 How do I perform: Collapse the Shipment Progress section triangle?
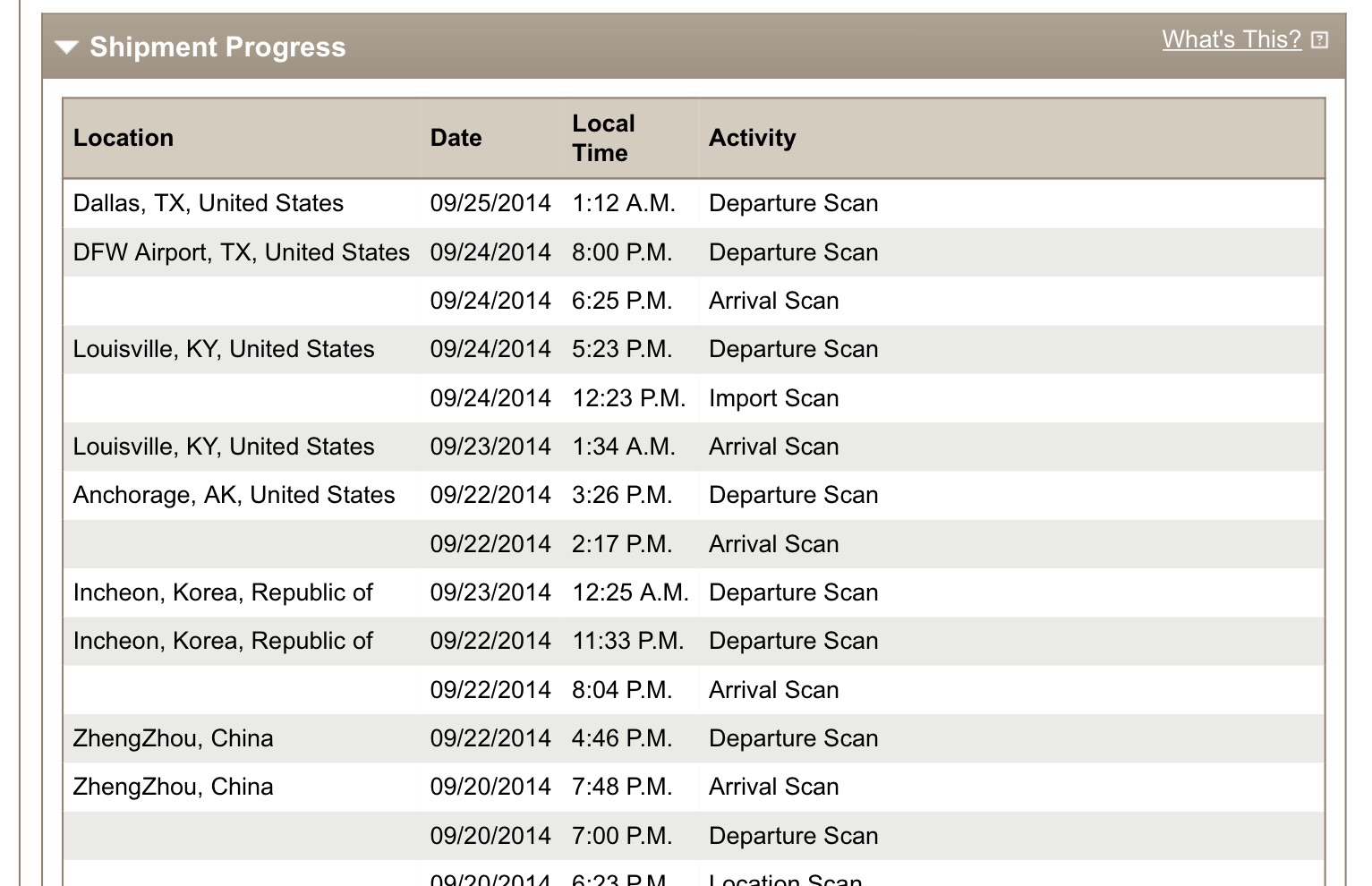67,47
